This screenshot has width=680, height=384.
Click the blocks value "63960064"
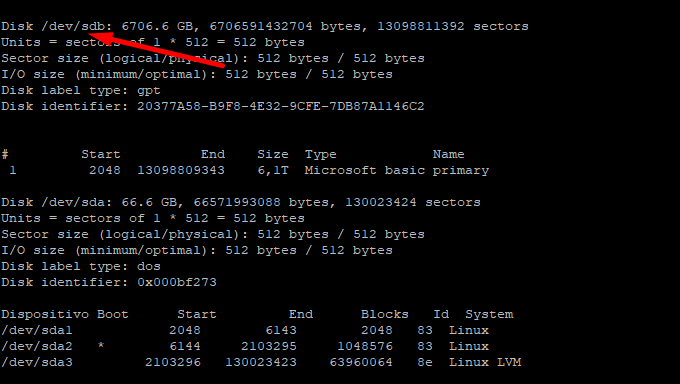[x=361, y=362]
